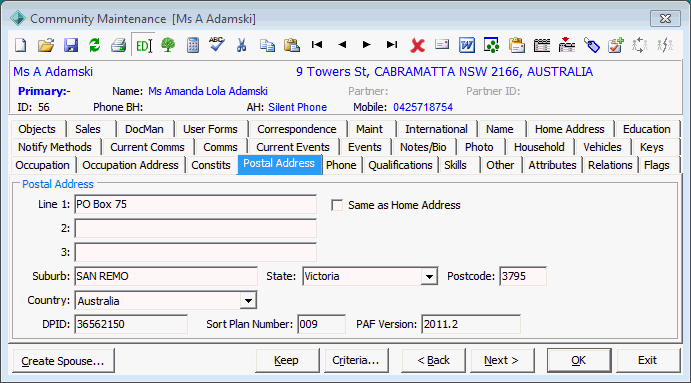Click the PAF Version field

[471, 324]
